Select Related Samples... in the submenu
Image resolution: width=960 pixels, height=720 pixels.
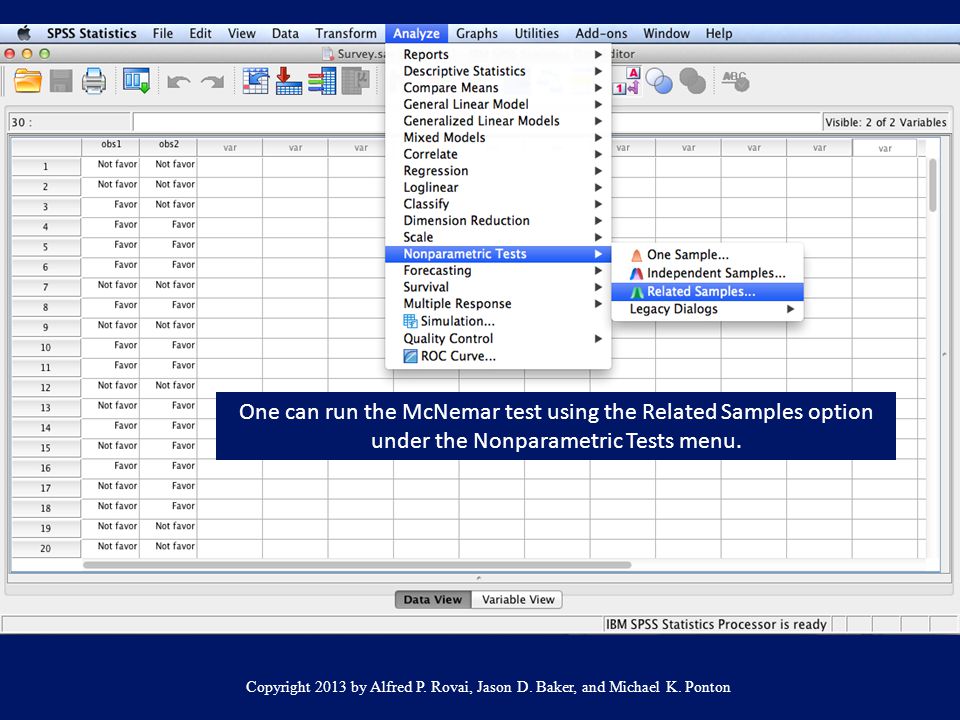pyautogui.click(x=707, y=291)
